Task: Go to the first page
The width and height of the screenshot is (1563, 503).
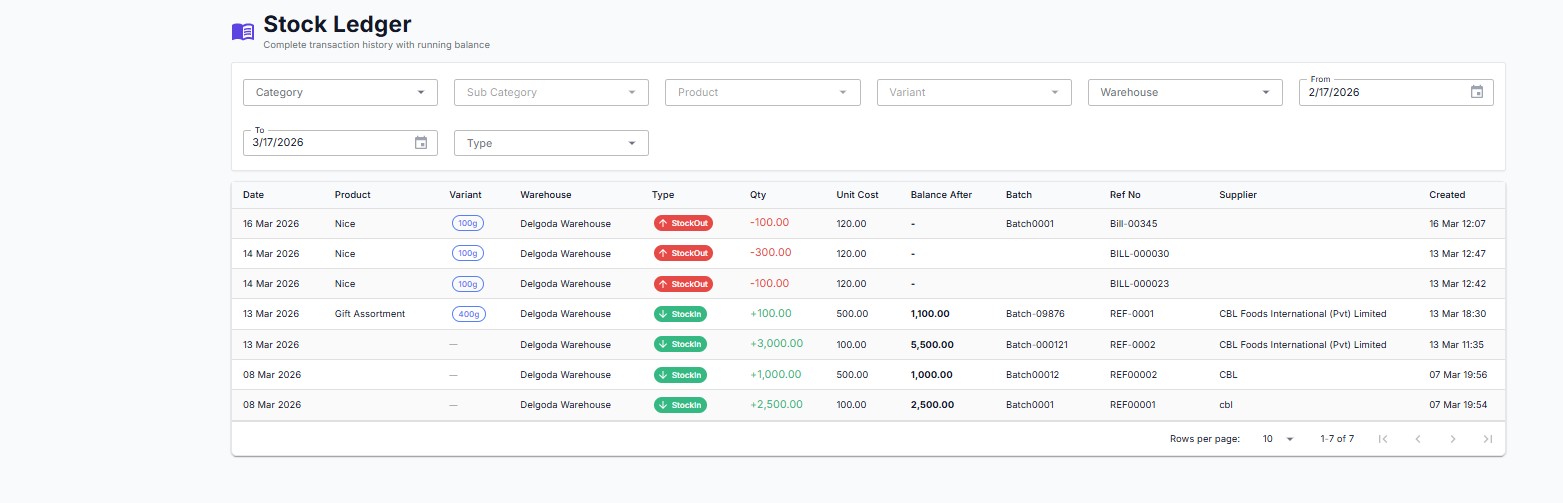Action: click(x=1383, y=439)
